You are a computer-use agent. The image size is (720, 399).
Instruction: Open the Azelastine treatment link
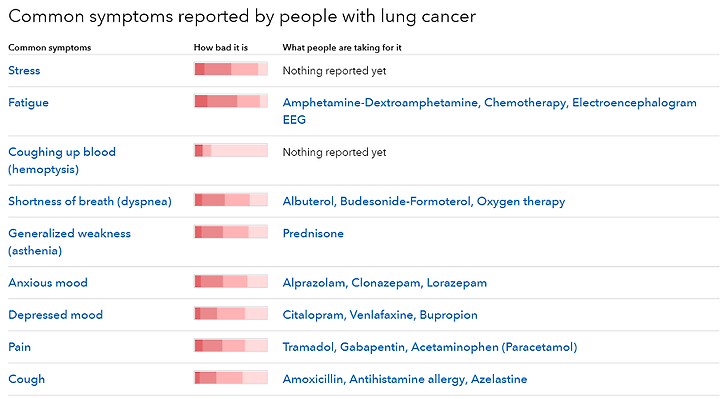[499, 379]
